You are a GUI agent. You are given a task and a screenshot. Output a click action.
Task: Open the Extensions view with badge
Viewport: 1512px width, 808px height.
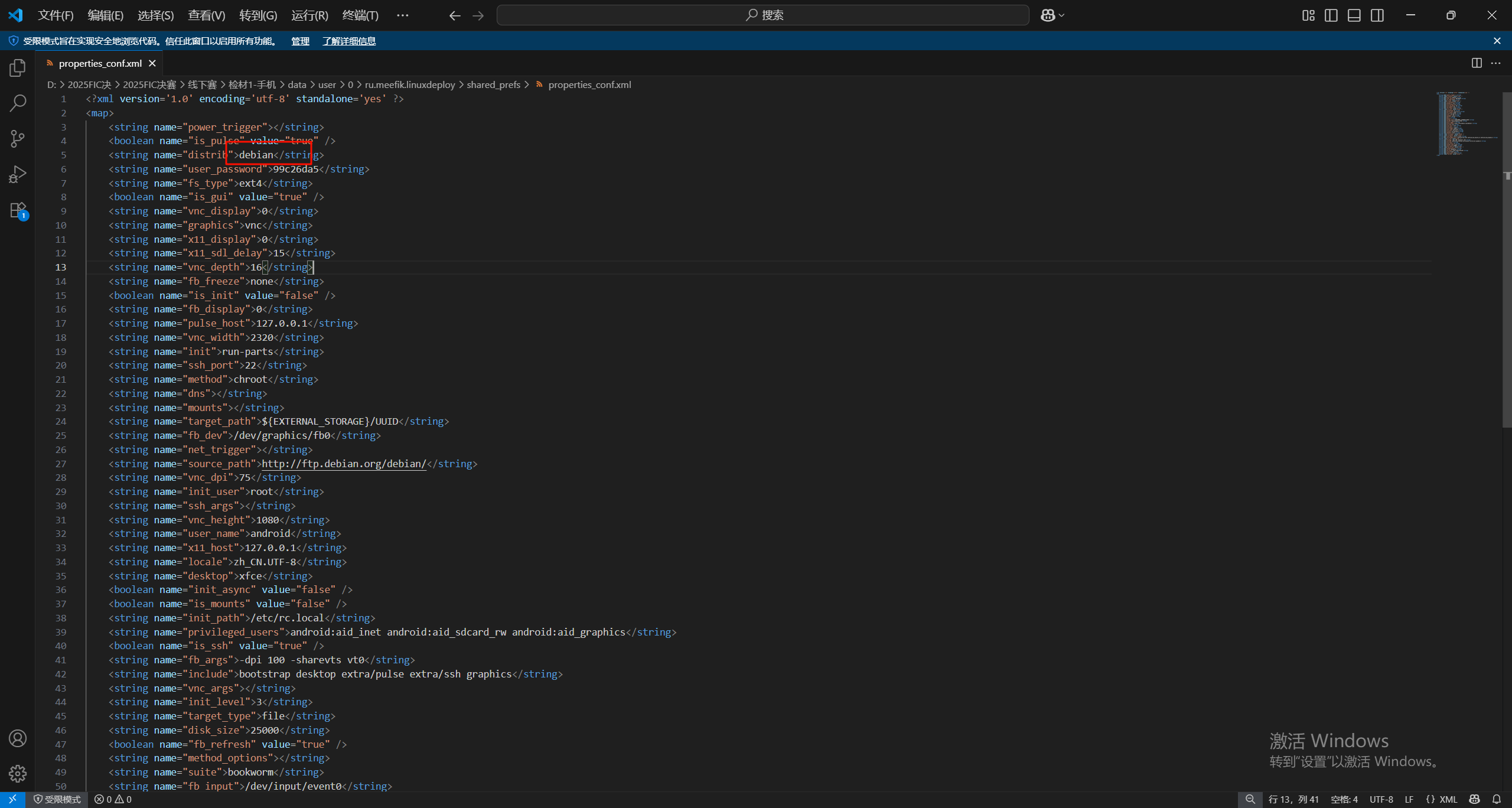[x=18, y=210]
